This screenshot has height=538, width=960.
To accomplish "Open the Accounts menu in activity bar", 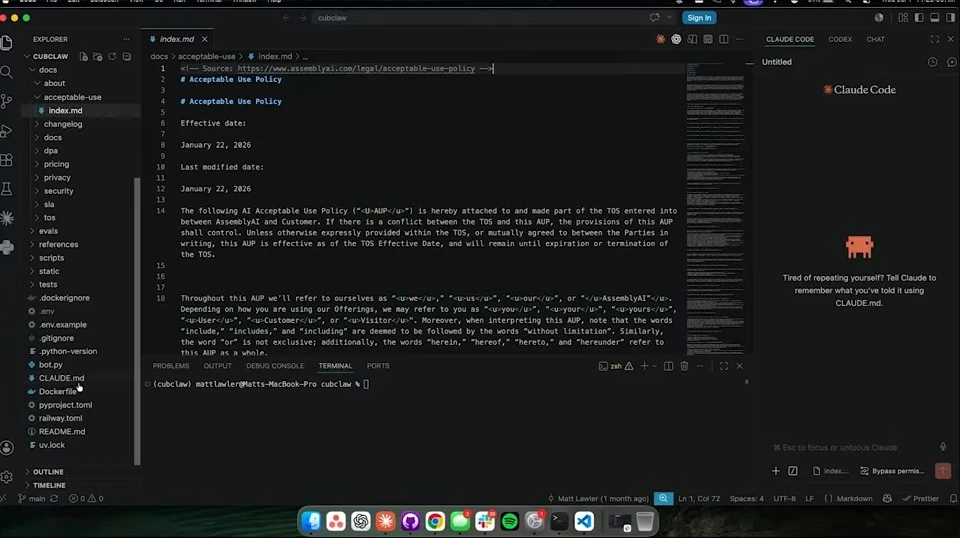I will (7, 448).
